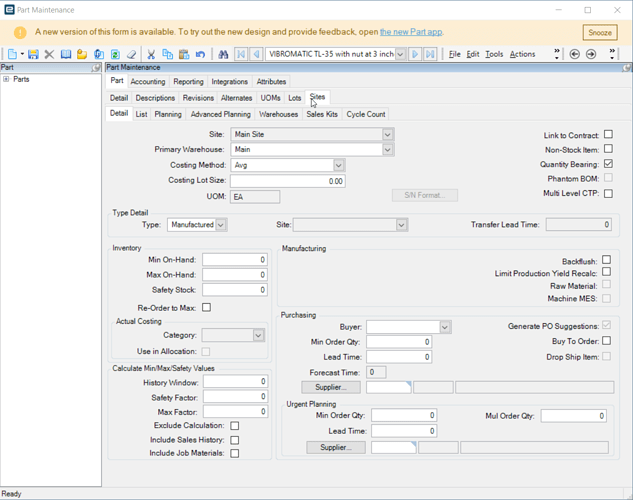Viewport: 633px width, 500px height.
Task: Open the File menu
Action: click(455, 54)
